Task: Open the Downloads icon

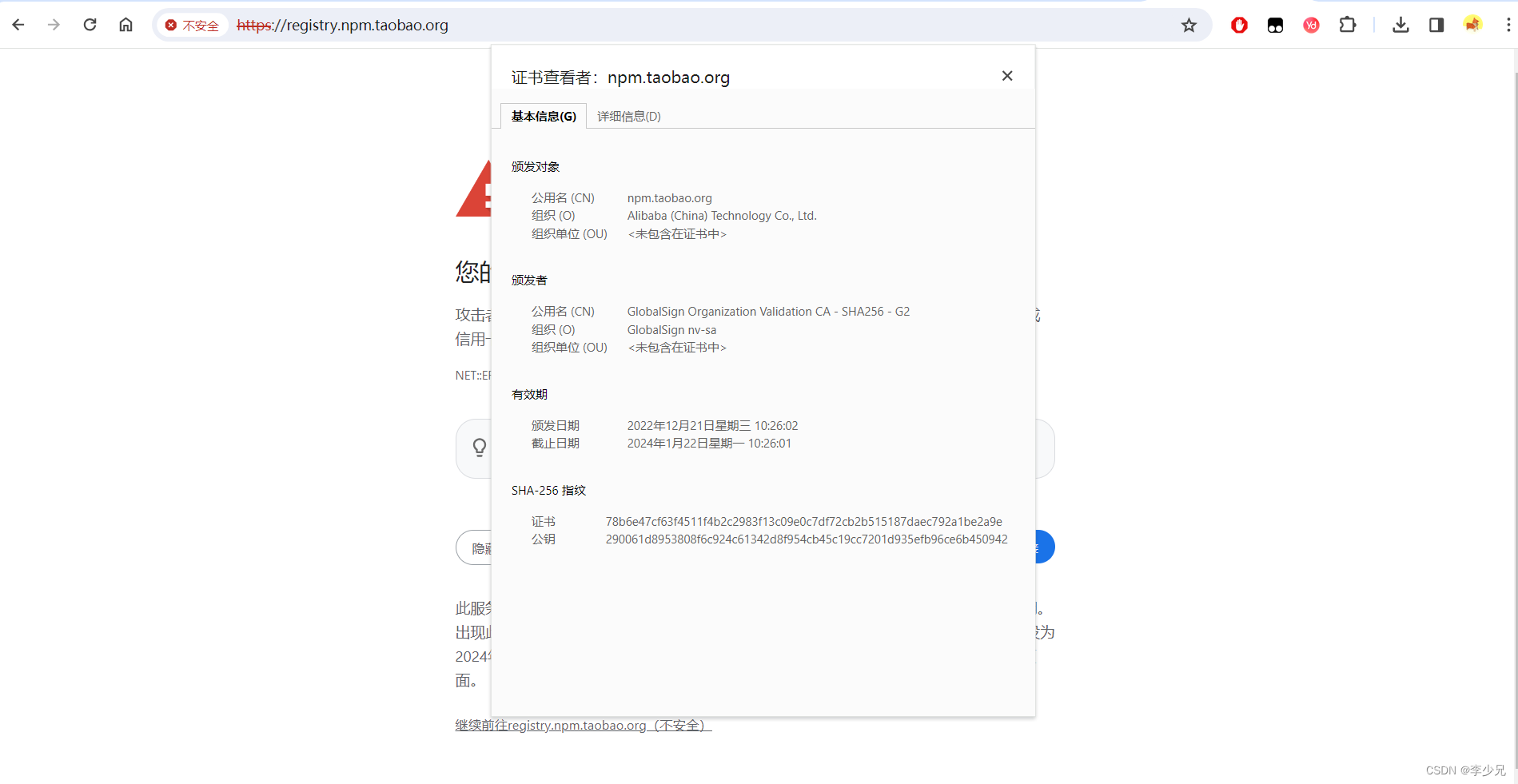Action: coord(1400,25)
